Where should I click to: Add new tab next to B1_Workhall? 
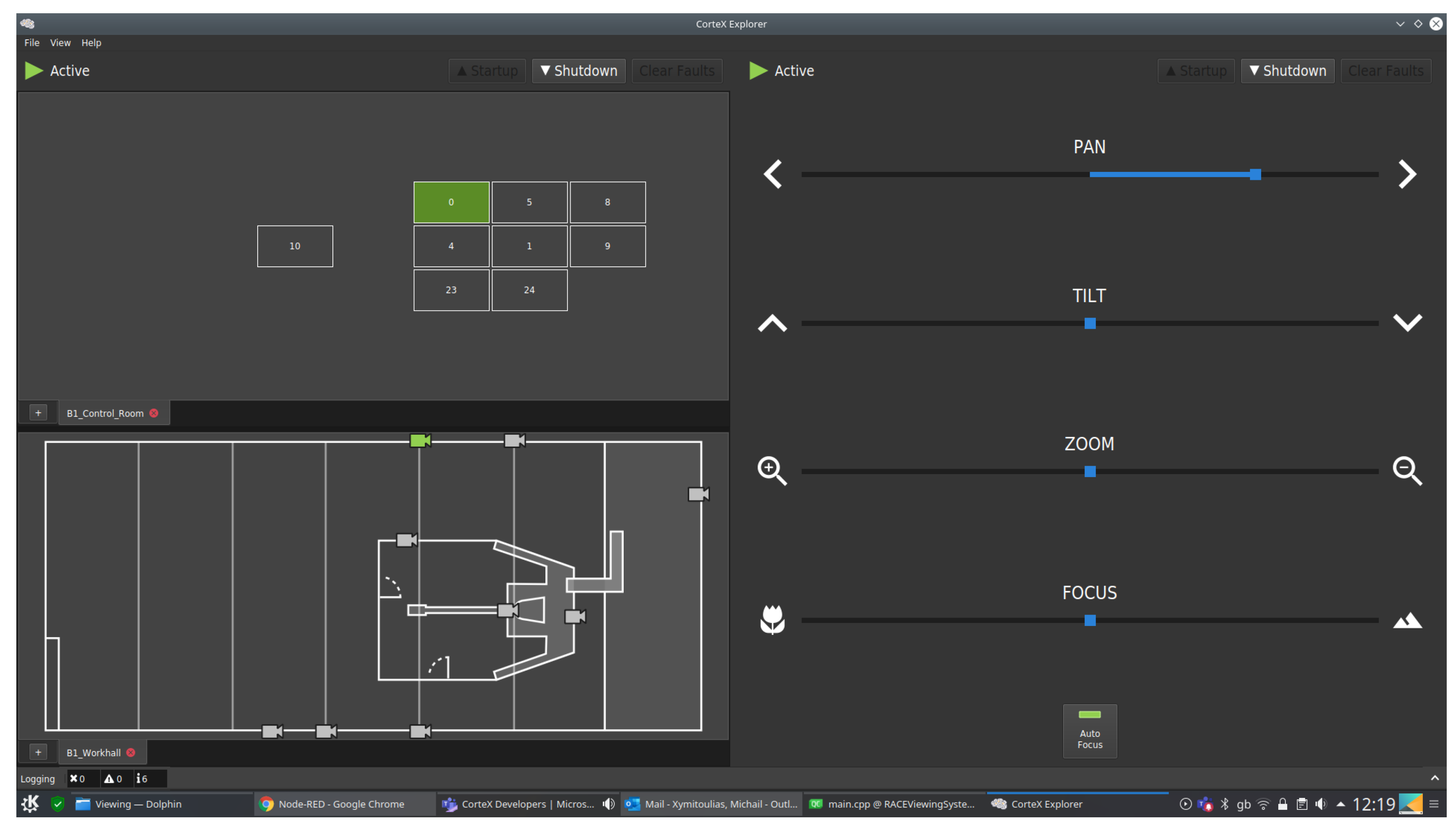38,752
